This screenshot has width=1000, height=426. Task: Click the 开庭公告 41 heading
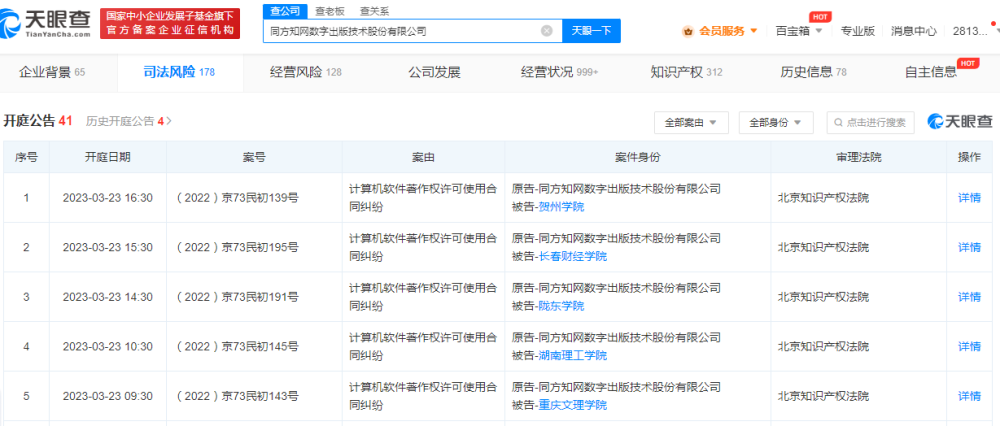(x=38, y=121)
